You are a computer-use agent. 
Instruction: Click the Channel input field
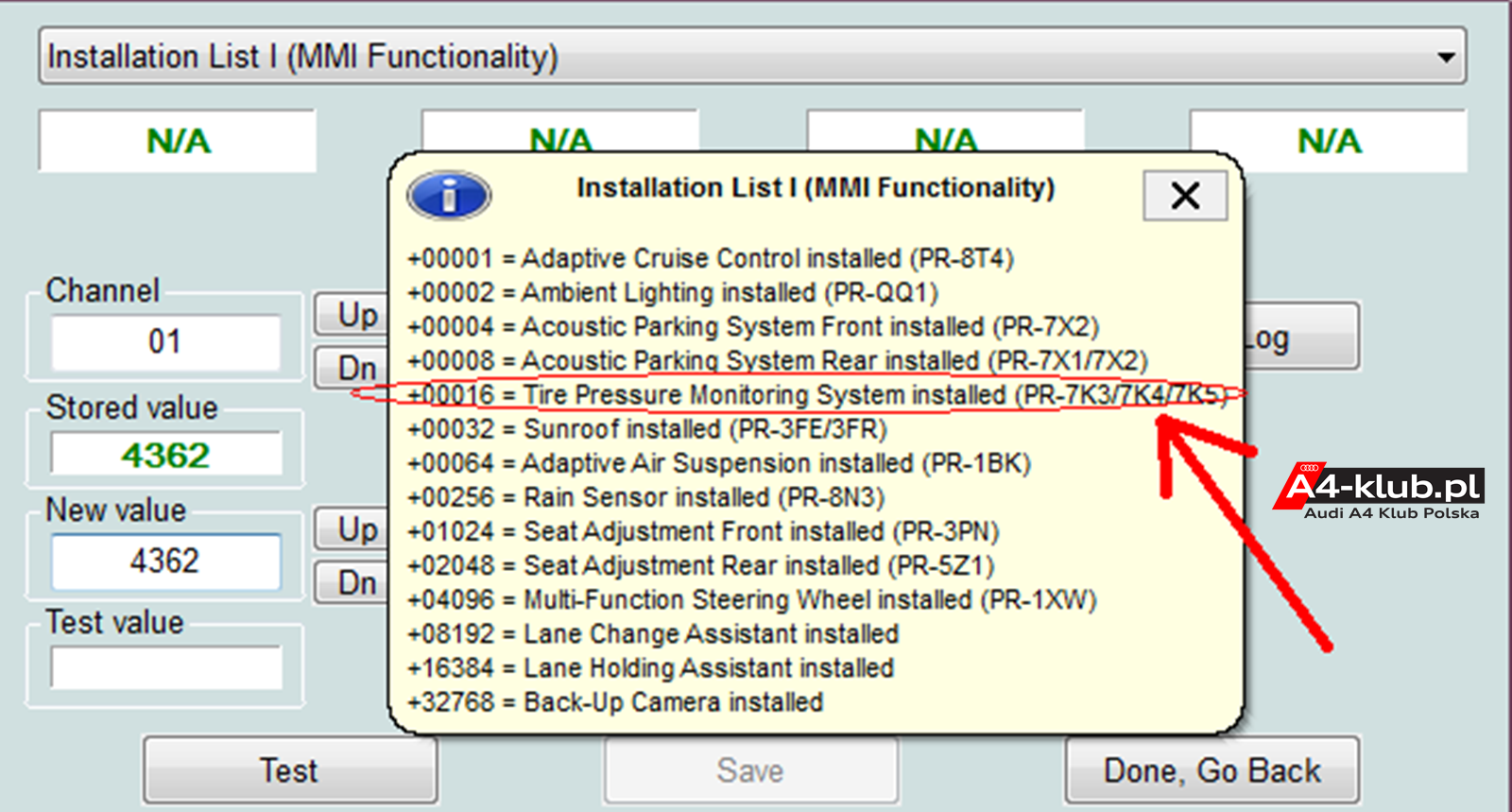click(165, 341)
